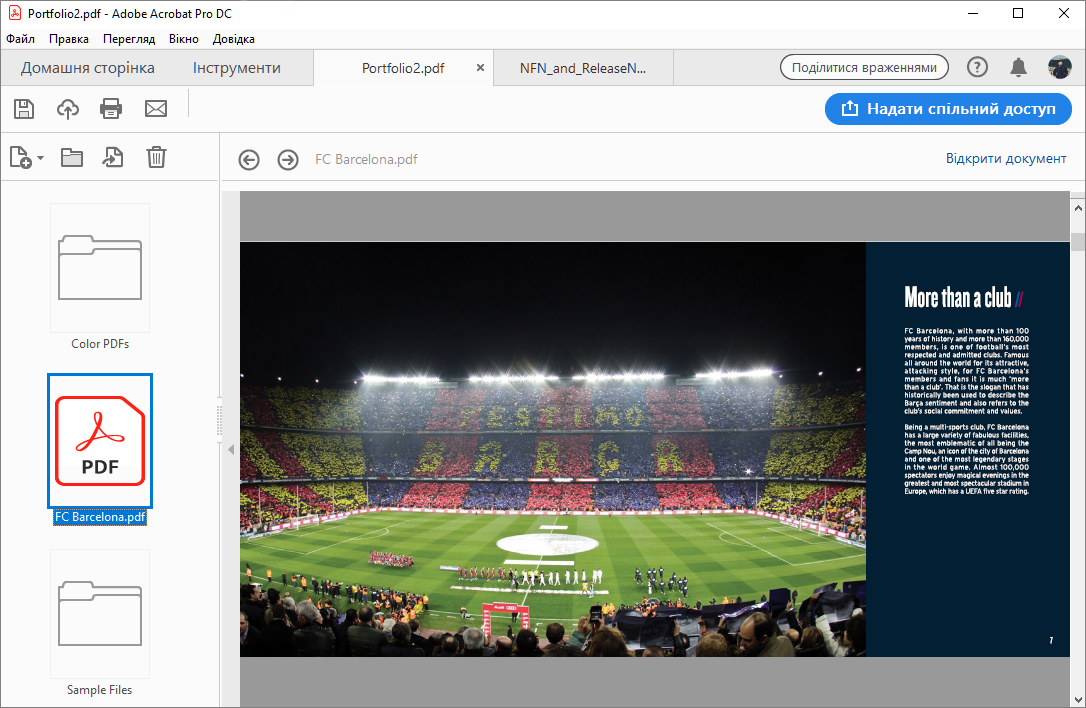The image size is (1086, 708).
Task: Click the FC Barcelona.pdf title in the preview header
Action: pos(366,159)
